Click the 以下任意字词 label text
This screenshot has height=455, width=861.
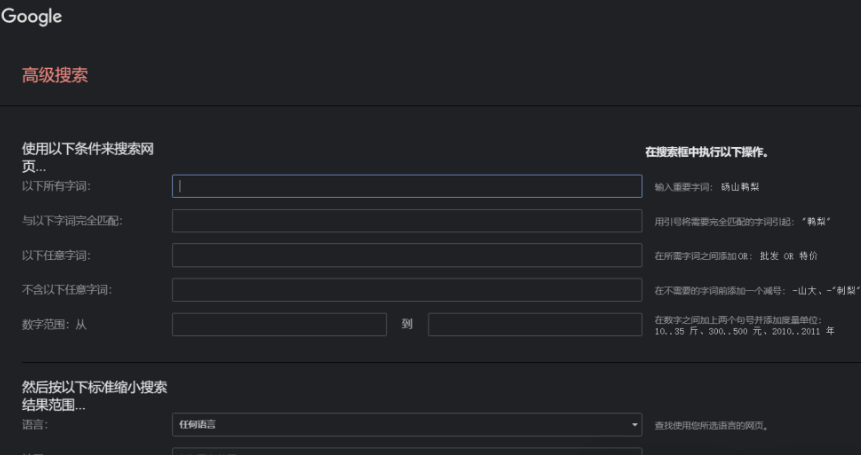pyautogui.click(x=61, y=255)
